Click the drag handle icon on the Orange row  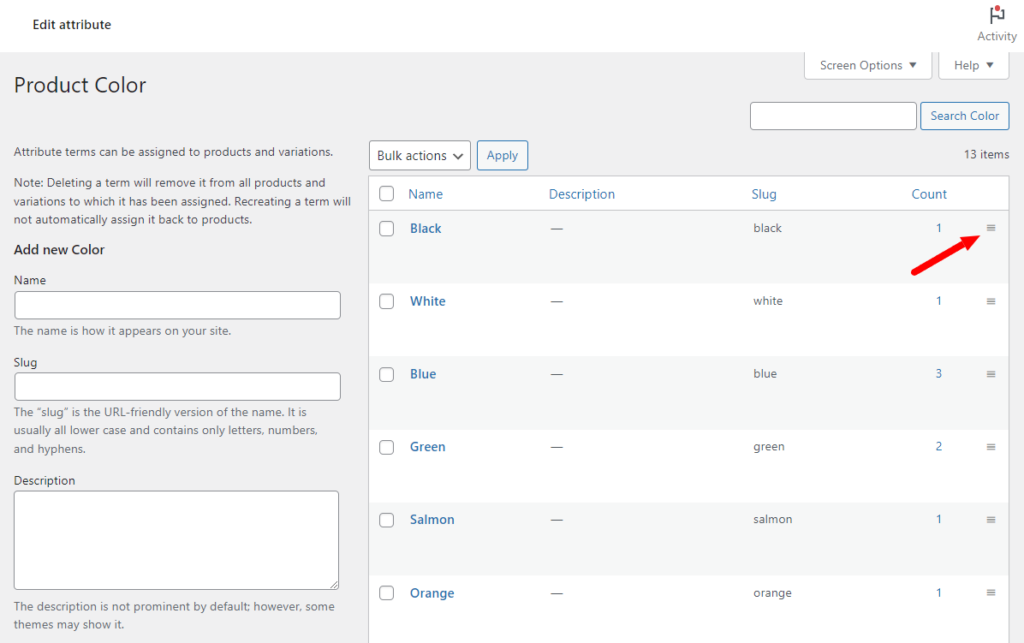coord(991,593)
